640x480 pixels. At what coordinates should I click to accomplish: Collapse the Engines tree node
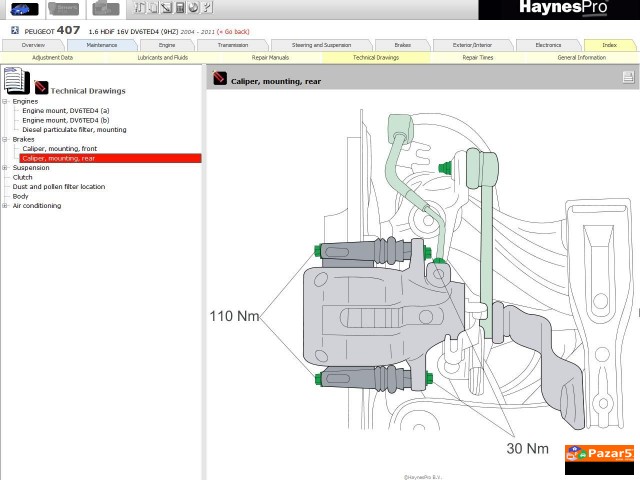coord(5,101)
